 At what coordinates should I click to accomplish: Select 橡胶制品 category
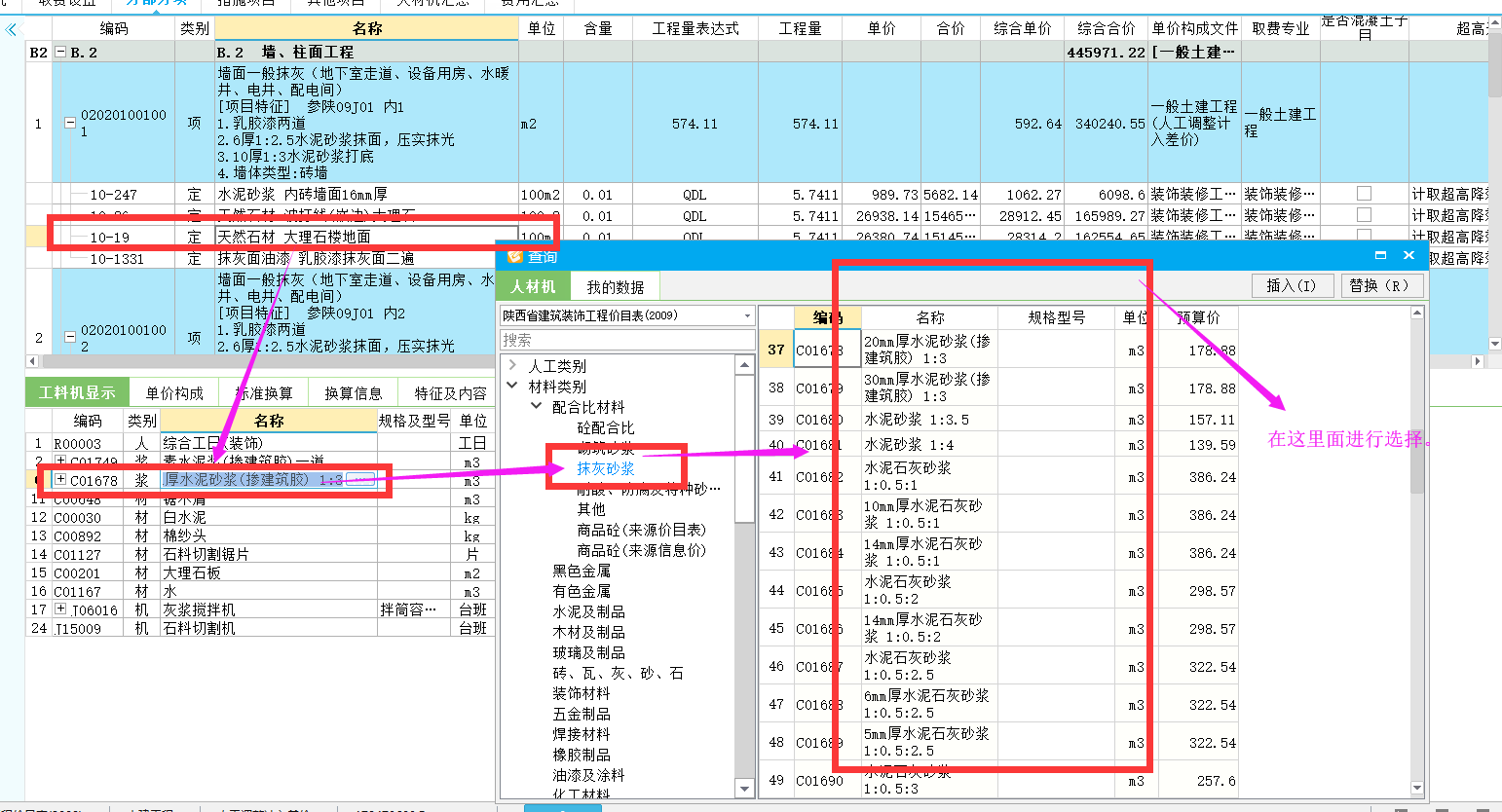point(582,755)
